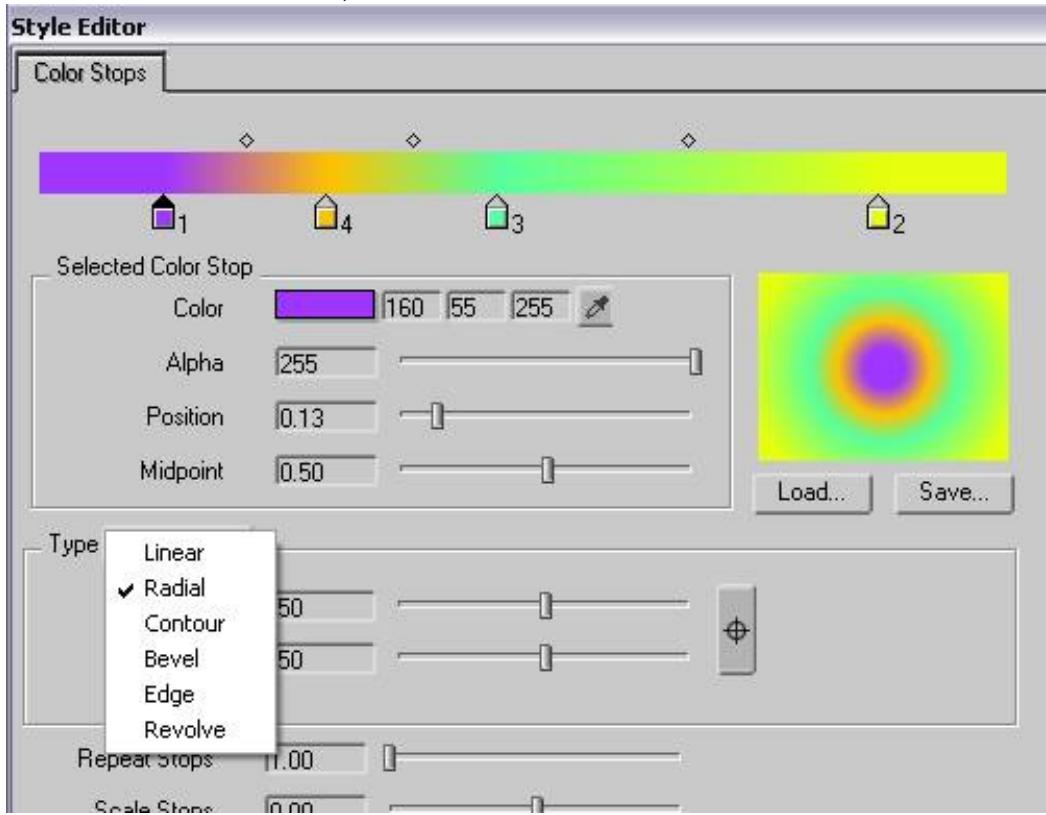The height and width of the screenshot is (815, 1046).
Task: Click the Position field showing 0.13
Action: [x=326, y=418]
